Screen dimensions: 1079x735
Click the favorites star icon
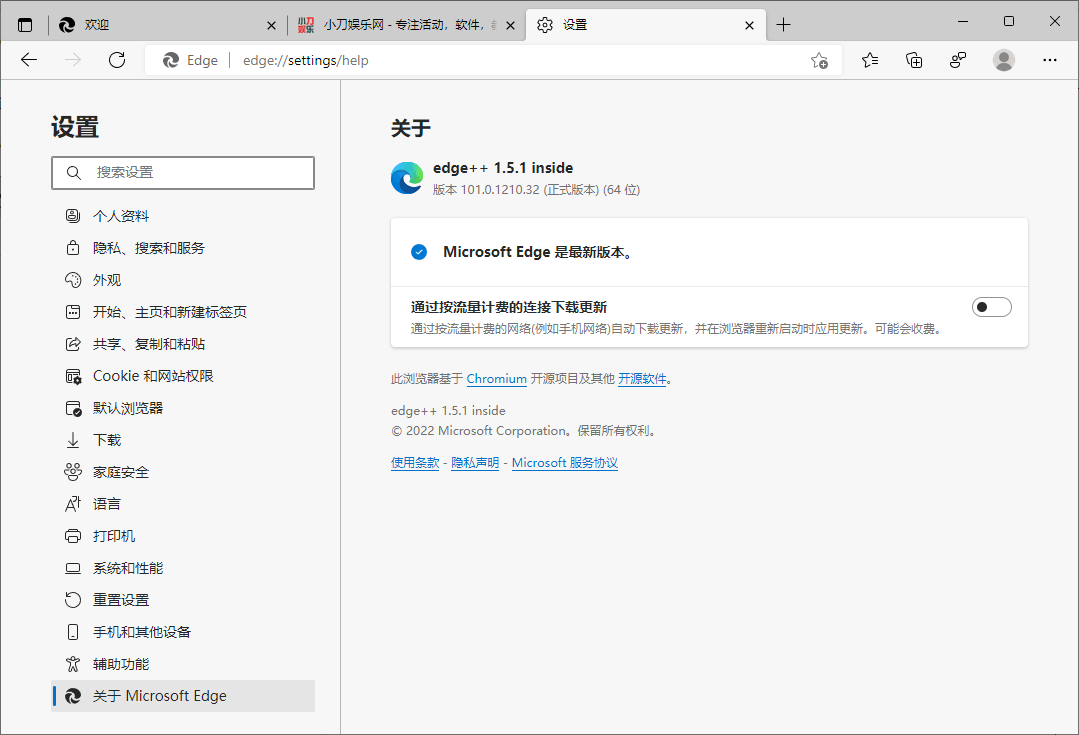click(x=869, y=60)
